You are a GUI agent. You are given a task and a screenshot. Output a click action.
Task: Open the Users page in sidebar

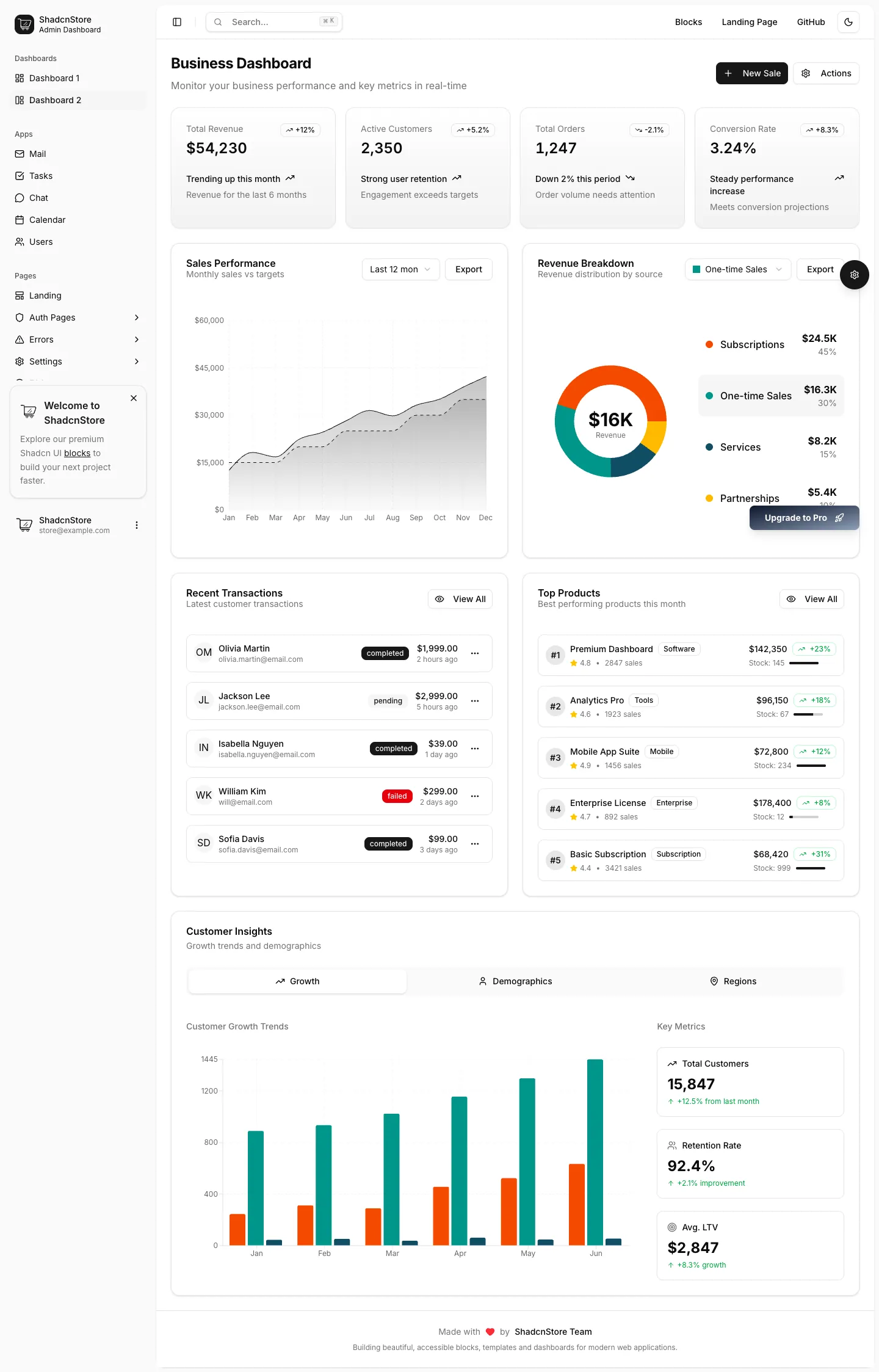click(x=78, y=242)
